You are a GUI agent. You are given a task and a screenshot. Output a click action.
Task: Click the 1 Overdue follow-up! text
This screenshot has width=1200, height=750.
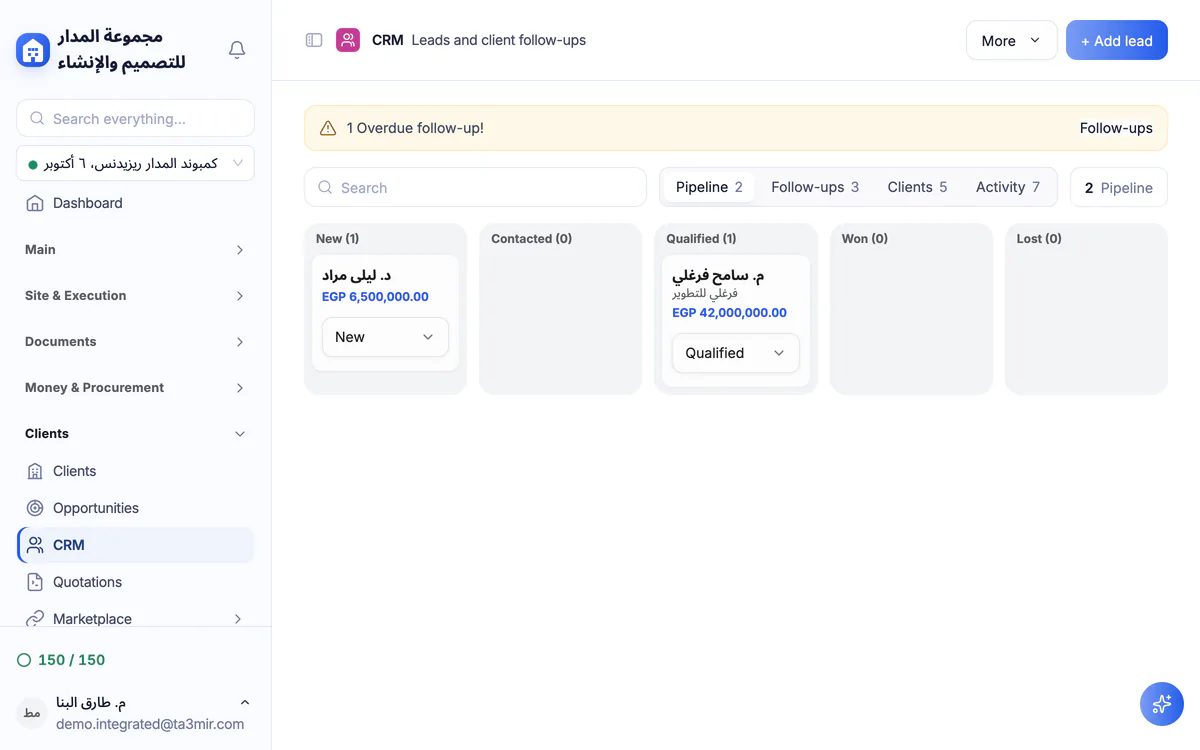point(415,128)
